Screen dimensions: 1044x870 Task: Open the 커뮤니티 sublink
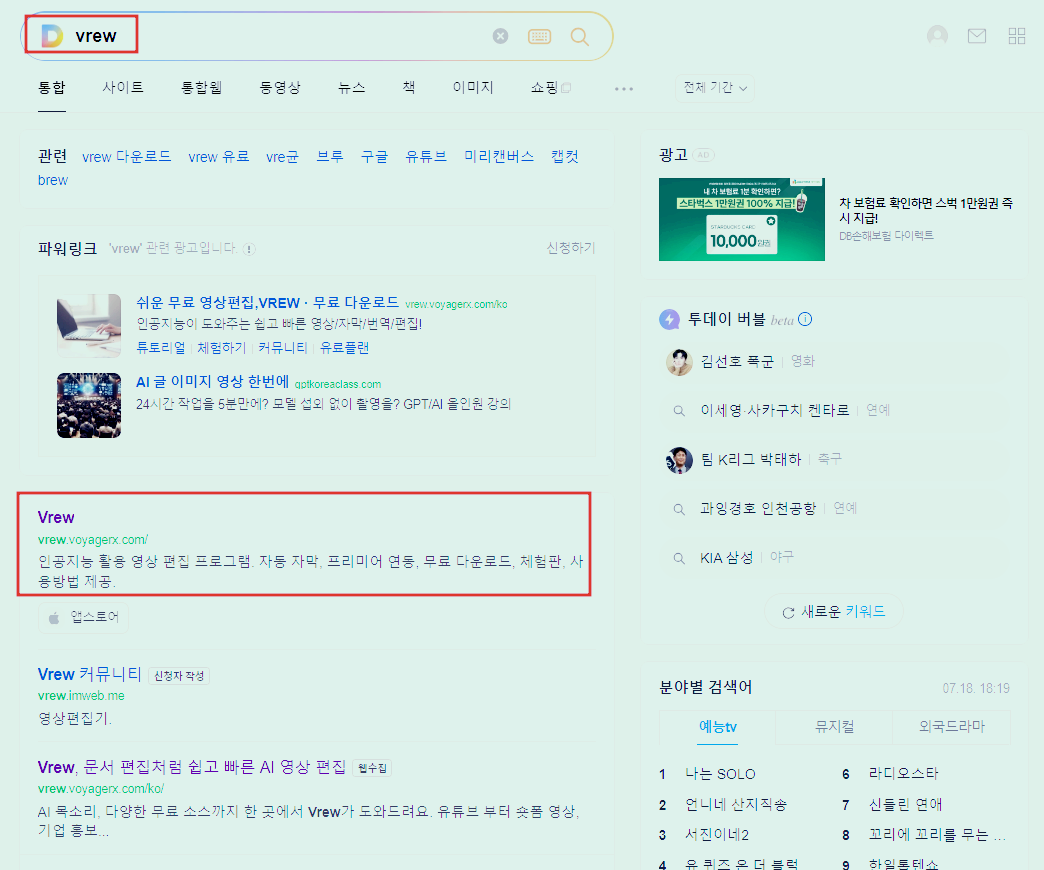283,347
